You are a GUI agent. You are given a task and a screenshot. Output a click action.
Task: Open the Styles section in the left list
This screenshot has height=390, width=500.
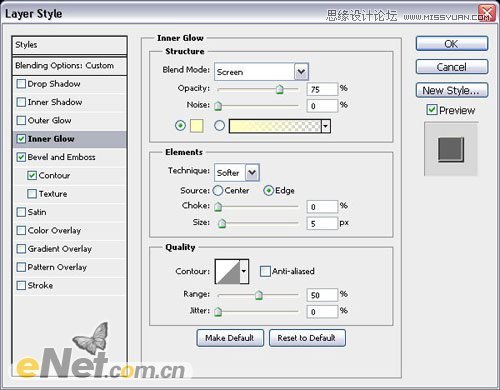click(69, 45)
